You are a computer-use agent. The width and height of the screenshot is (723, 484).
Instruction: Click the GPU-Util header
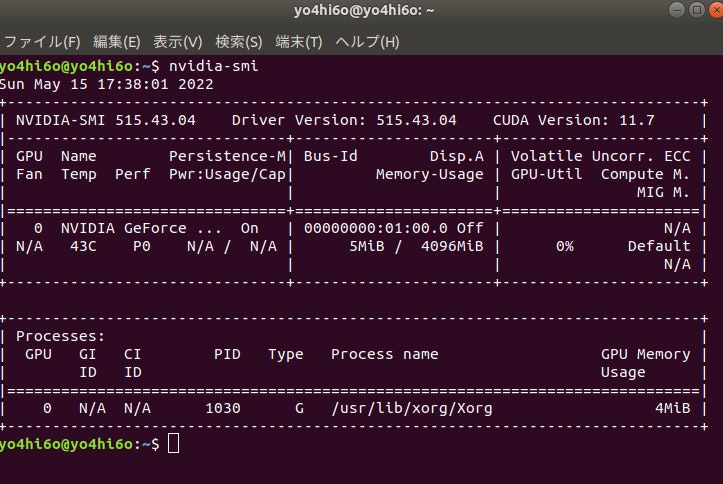pos(546,175)
